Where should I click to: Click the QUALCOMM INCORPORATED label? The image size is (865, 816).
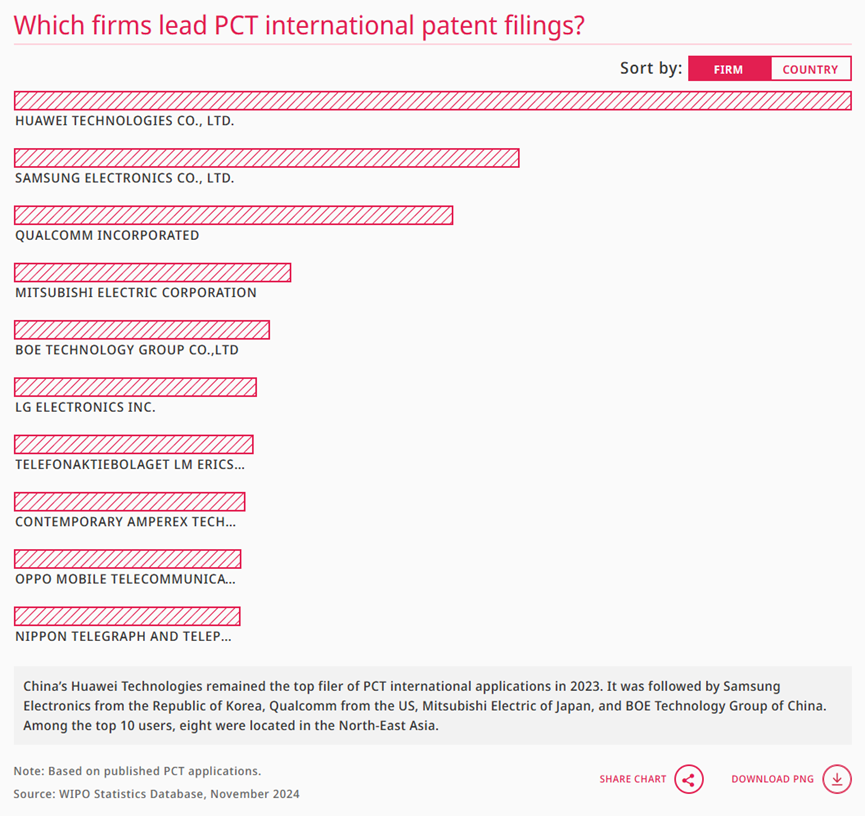[107, 236]
